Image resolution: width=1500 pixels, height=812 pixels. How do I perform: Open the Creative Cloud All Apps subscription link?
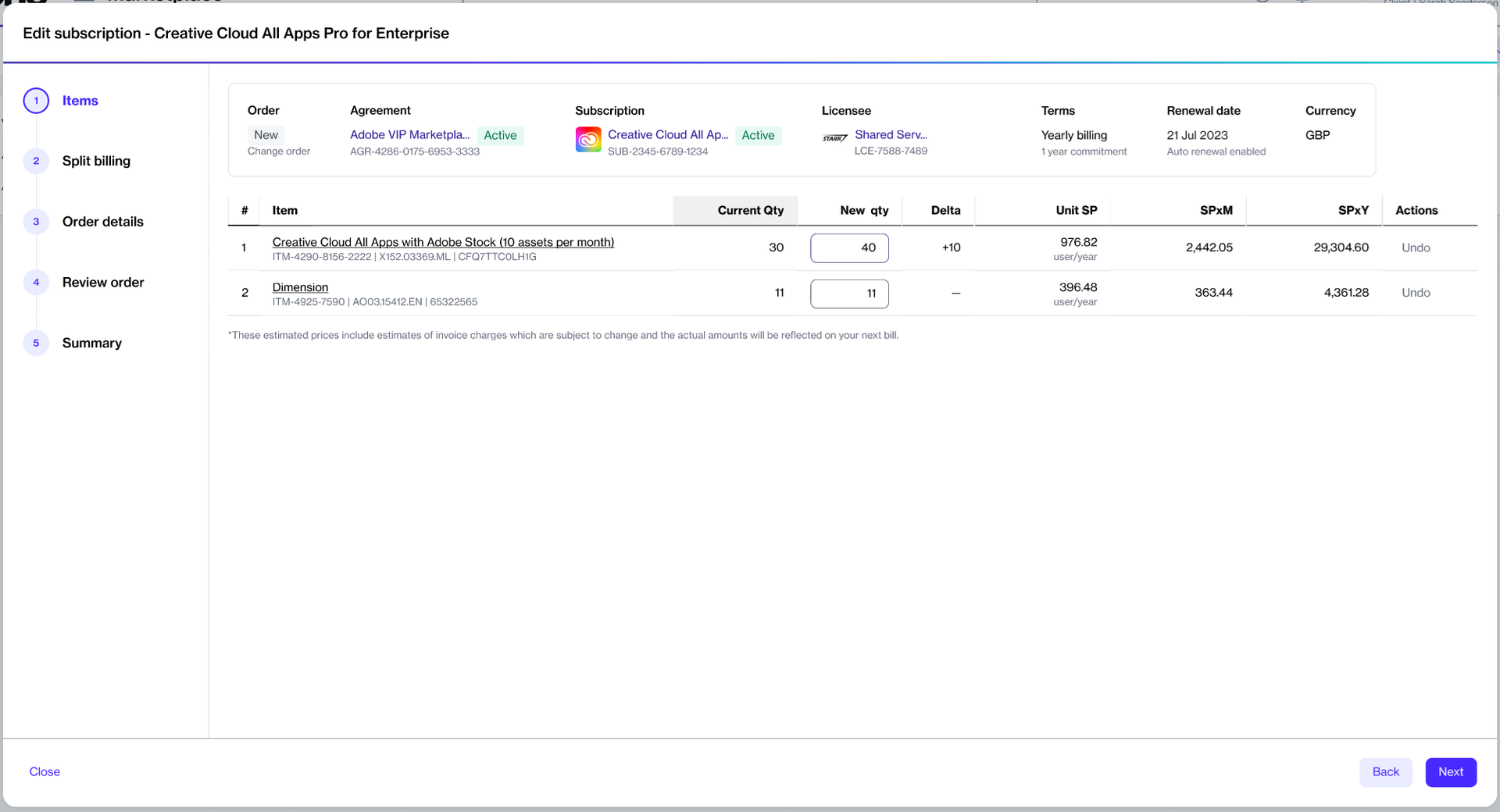click(667, 135)
